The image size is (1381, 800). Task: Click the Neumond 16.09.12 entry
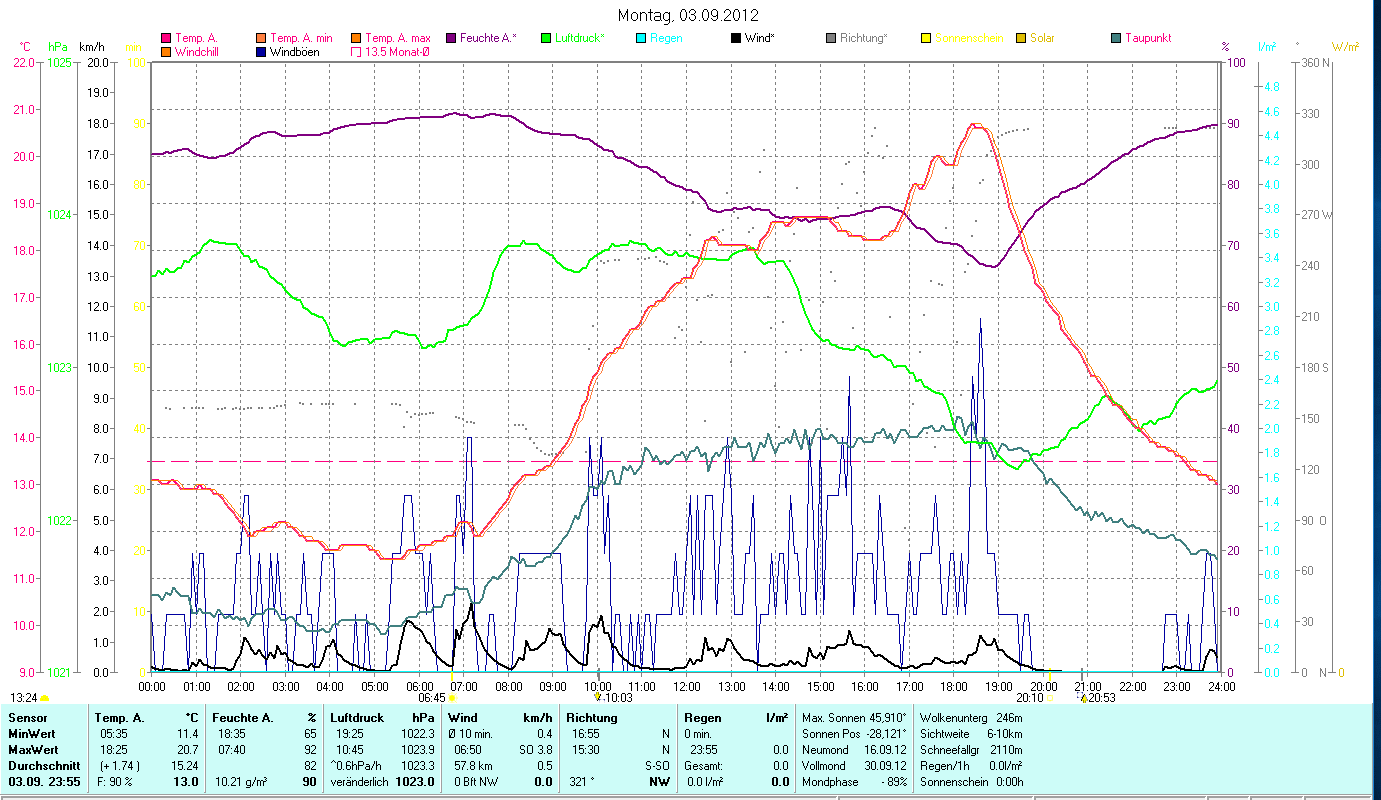point(855,749)
